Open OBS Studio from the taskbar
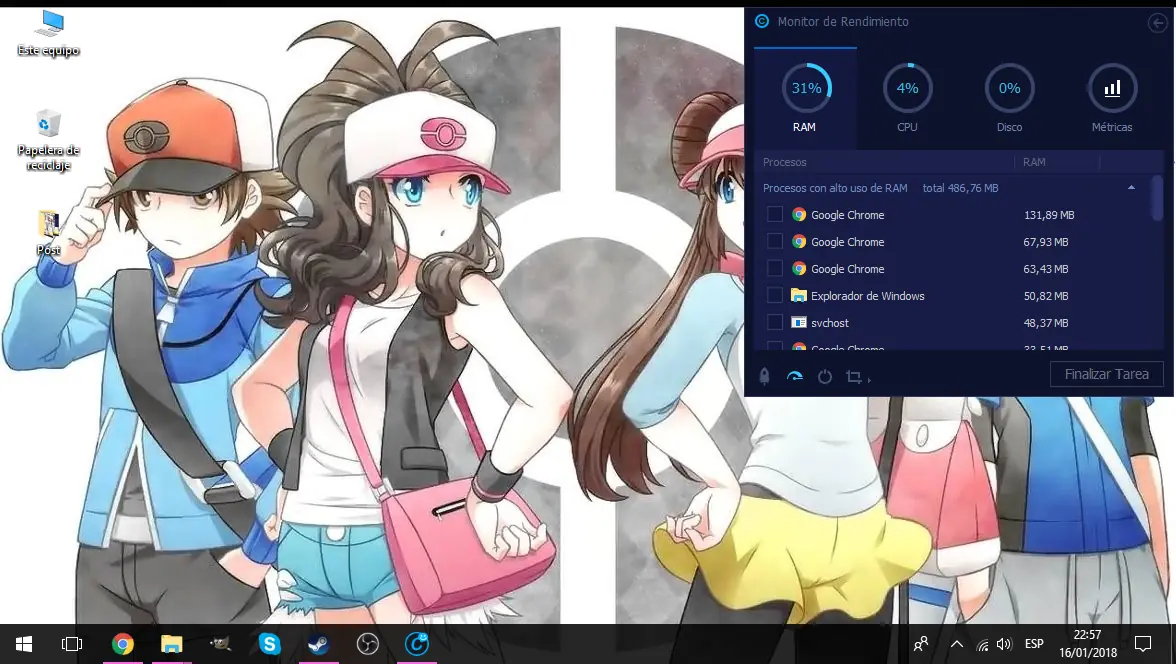 367,644
